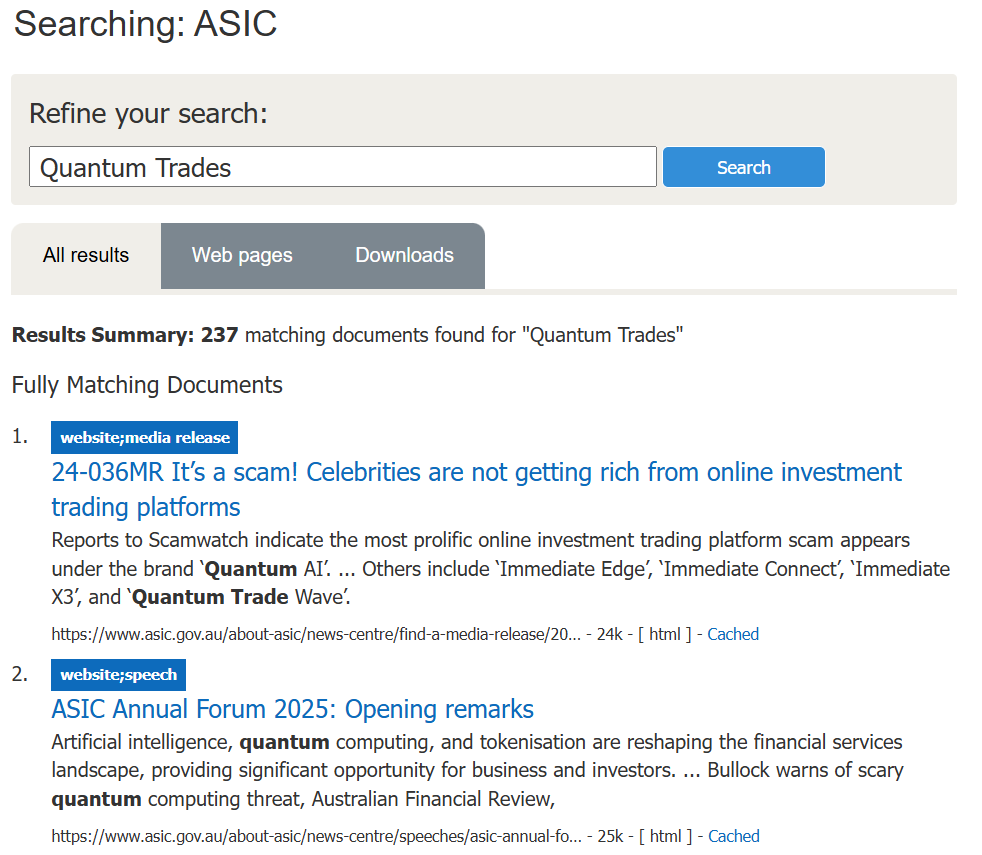This screenshot has height=855, width=982.
Task: Click the 'website;speech' tag badge
Action: (118, 675)
